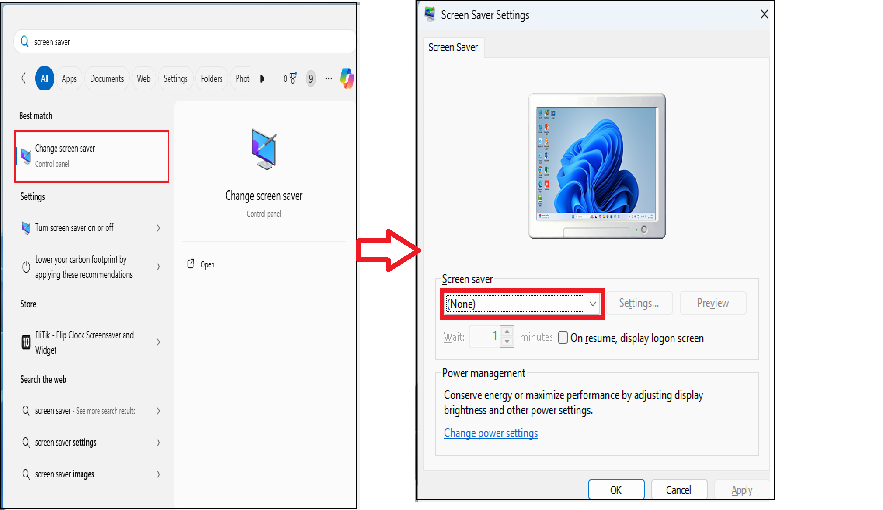Open the three-dot more options menu
The width and height of the screenshot is (883, 510).
click(329, 79)
